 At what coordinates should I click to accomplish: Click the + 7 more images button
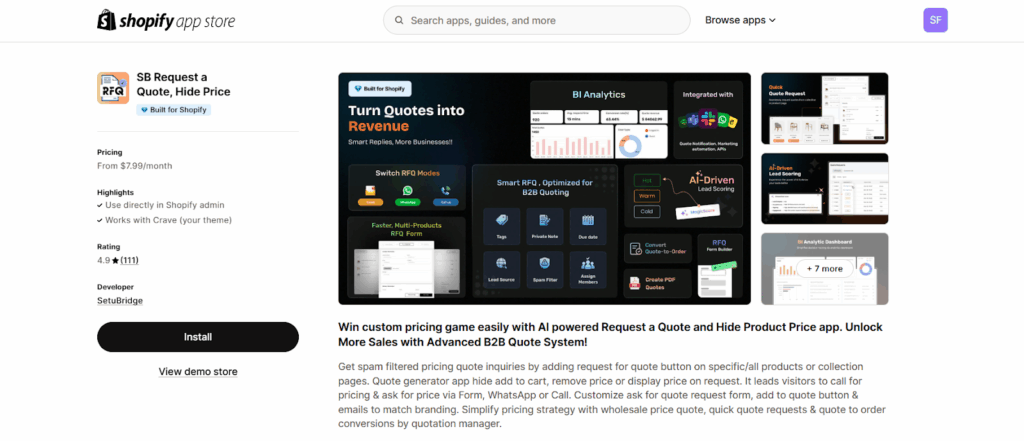coord(825,269)
